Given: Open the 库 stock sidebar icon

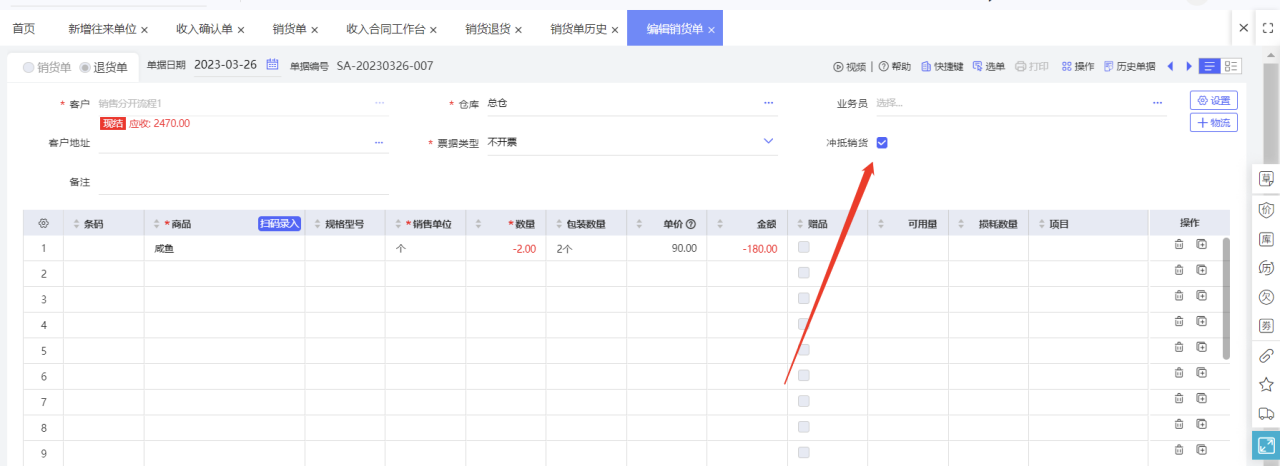Looking at the screenshot, I should (x=1265, y=238).
